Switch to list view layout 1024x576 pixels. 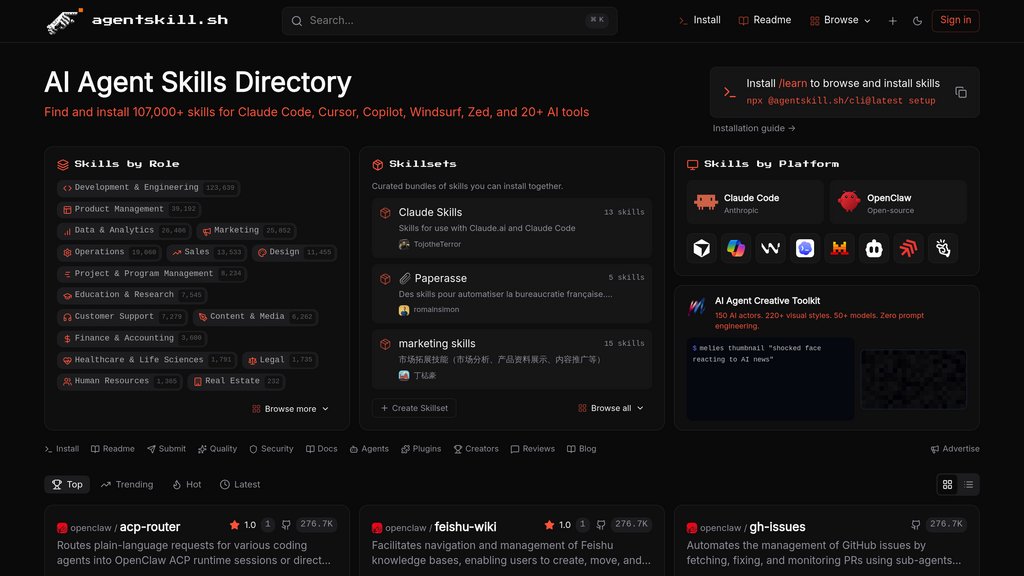pos(968,485)
